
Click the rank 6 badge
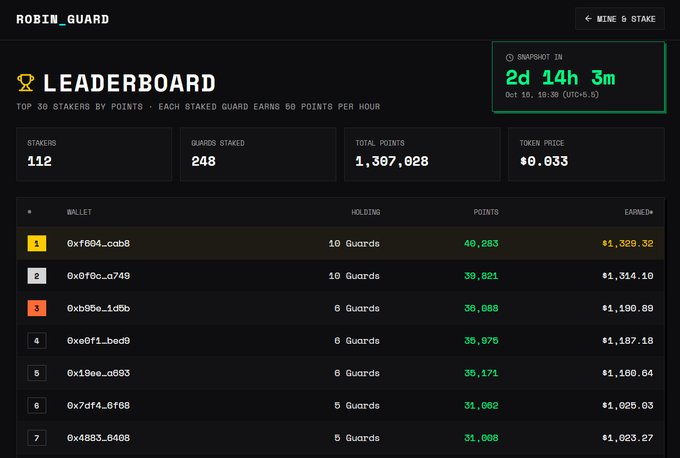click(37, 406)
